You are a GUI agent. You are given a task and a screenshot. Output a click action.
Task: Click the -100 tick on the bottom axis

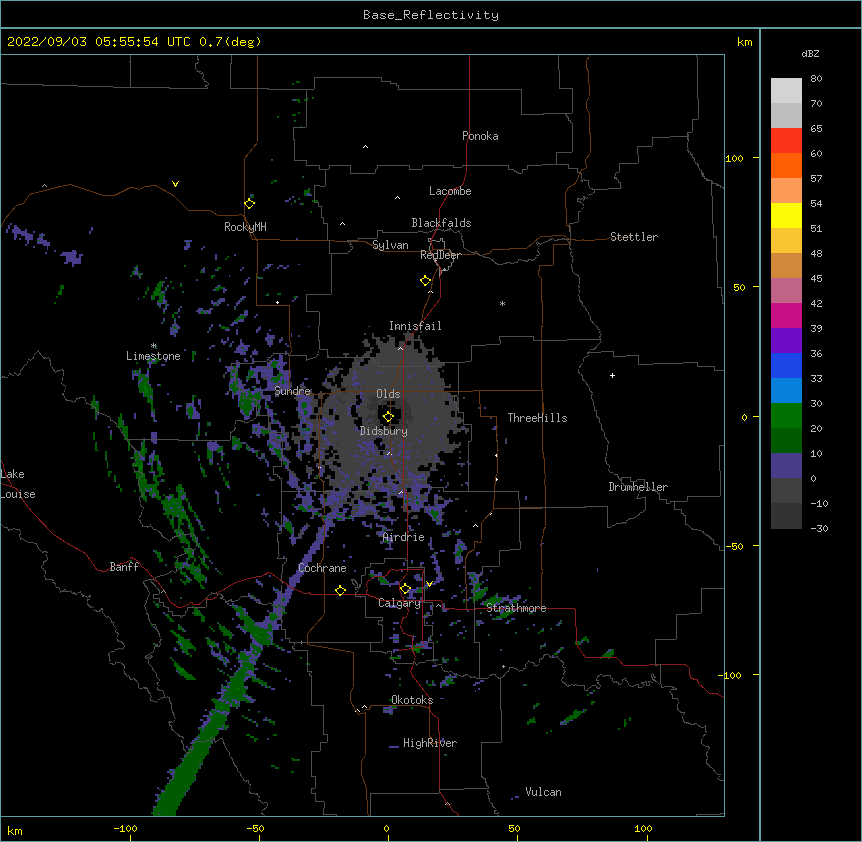(x=125, y=828)
